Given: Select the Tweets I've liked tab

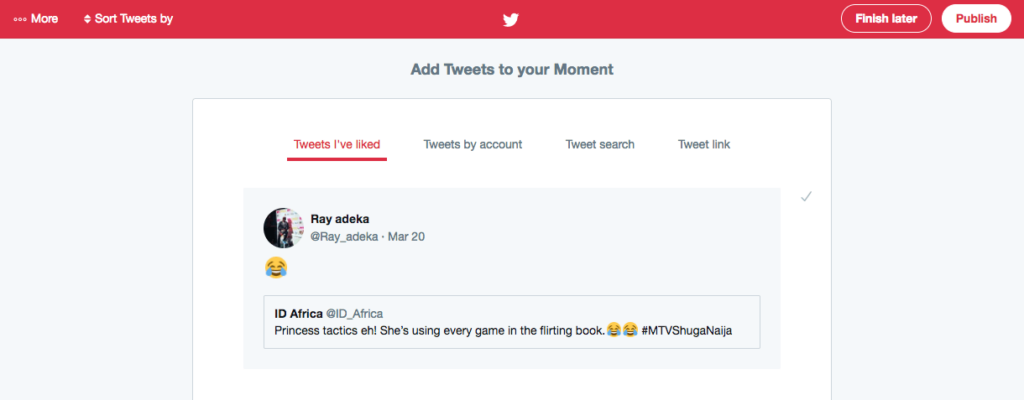Looking at the screenshot, I should point(336,144).
